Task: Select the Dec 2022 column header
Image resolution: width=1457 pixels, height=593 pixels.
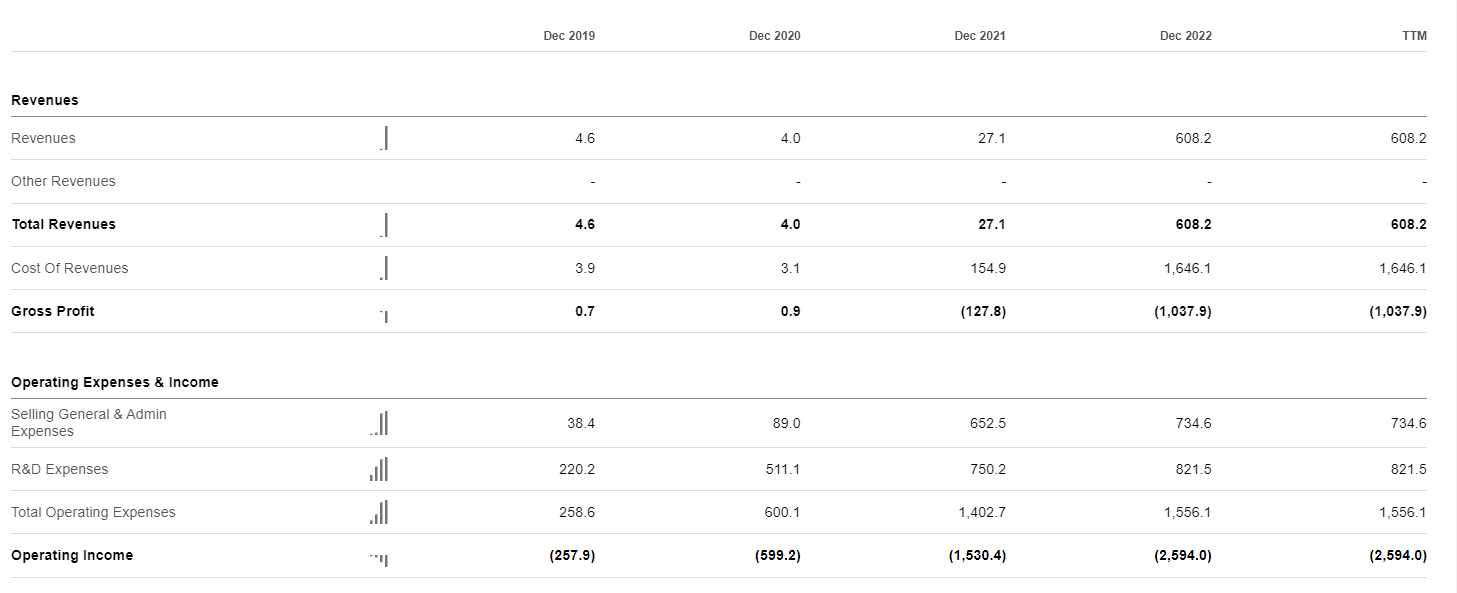Action: click(x=1185, y=36)
